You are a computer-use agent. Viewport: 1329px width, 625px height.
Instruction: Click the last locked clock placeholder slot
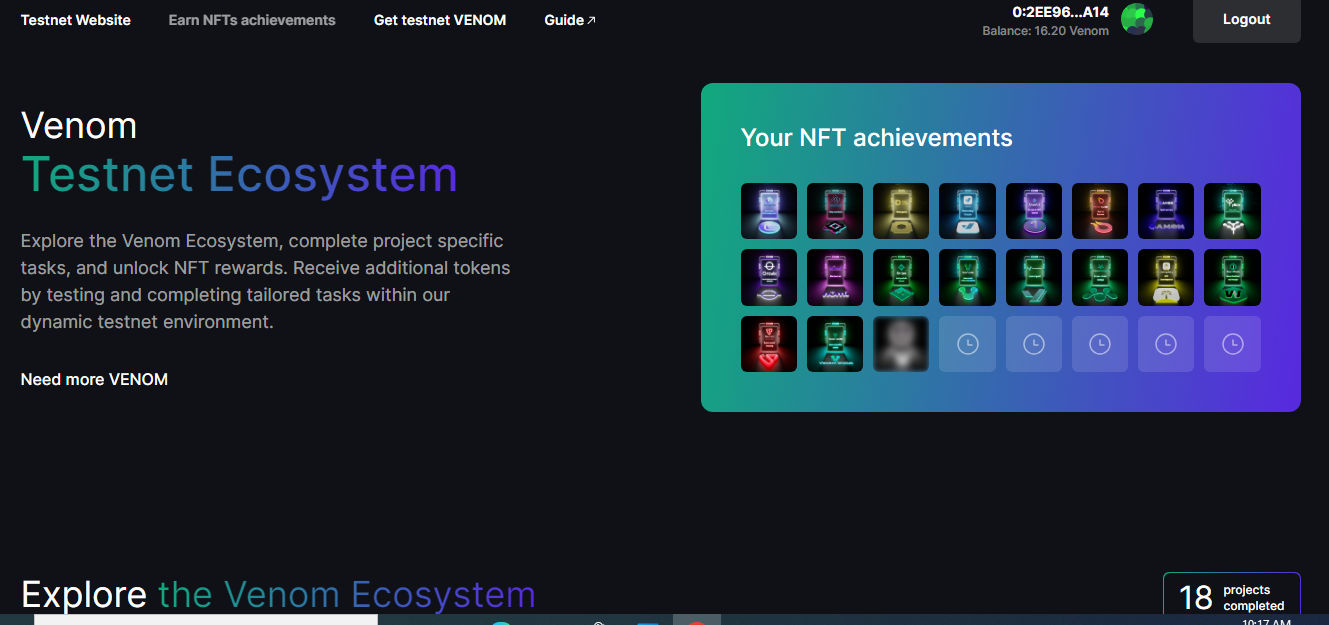pyautogui.click(x=1232, y=344)
